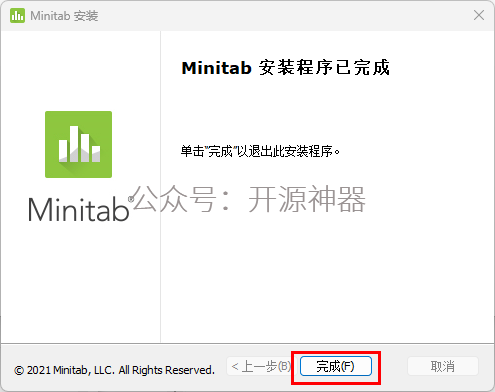Click the 完成(F) finish button

336,366
